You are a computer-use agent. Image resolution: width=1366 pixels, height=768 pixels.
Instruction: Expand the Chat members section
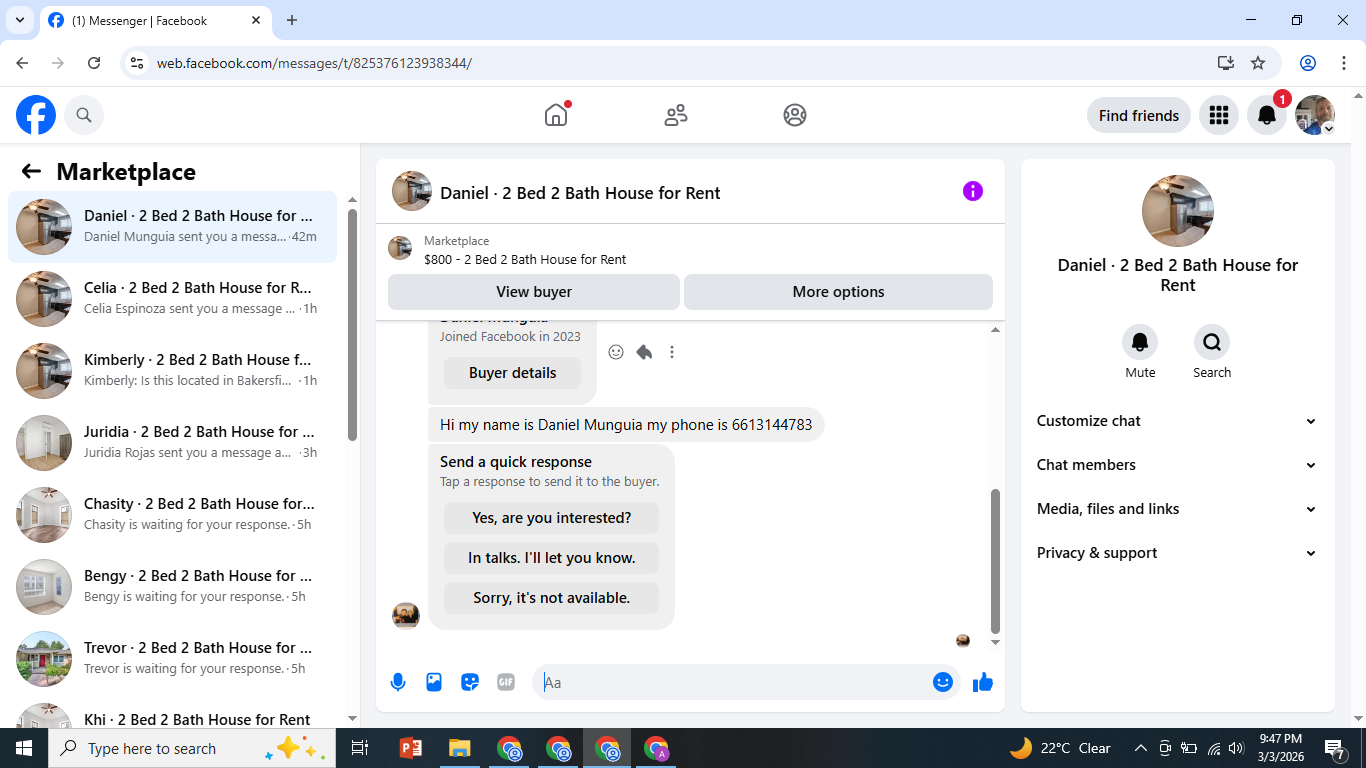point(1177,465)
